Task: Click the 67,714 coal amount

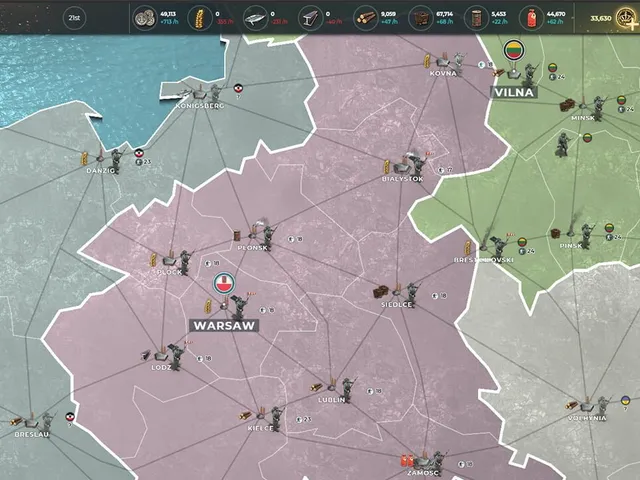Action: (444, 14)
